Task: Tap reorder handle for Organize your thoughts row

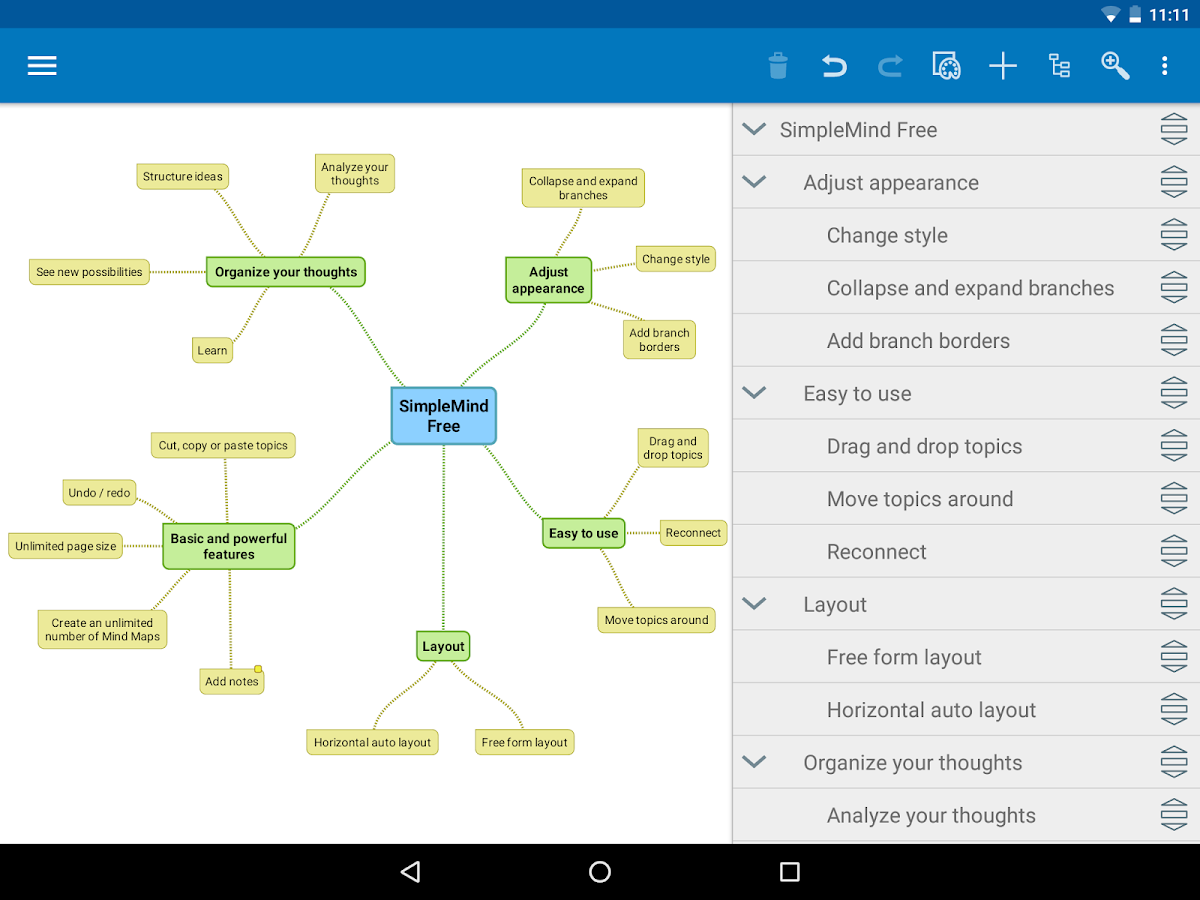Action: click(x=1174, y=763)
